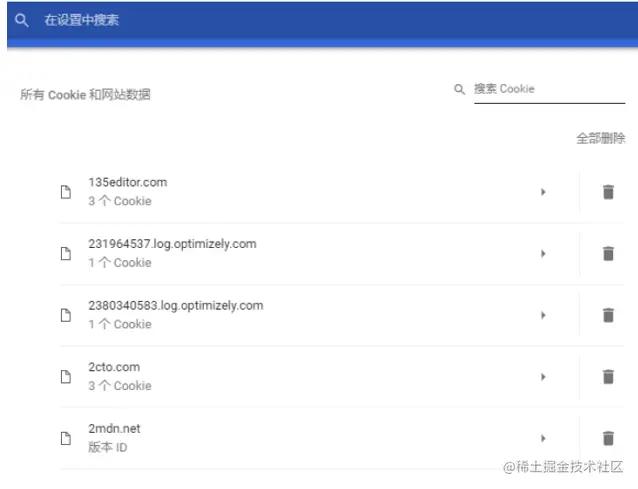Click 3 个 Cookie text under 135editor.com
Viewport: 638px width, 489px height.
coord(120,201)
